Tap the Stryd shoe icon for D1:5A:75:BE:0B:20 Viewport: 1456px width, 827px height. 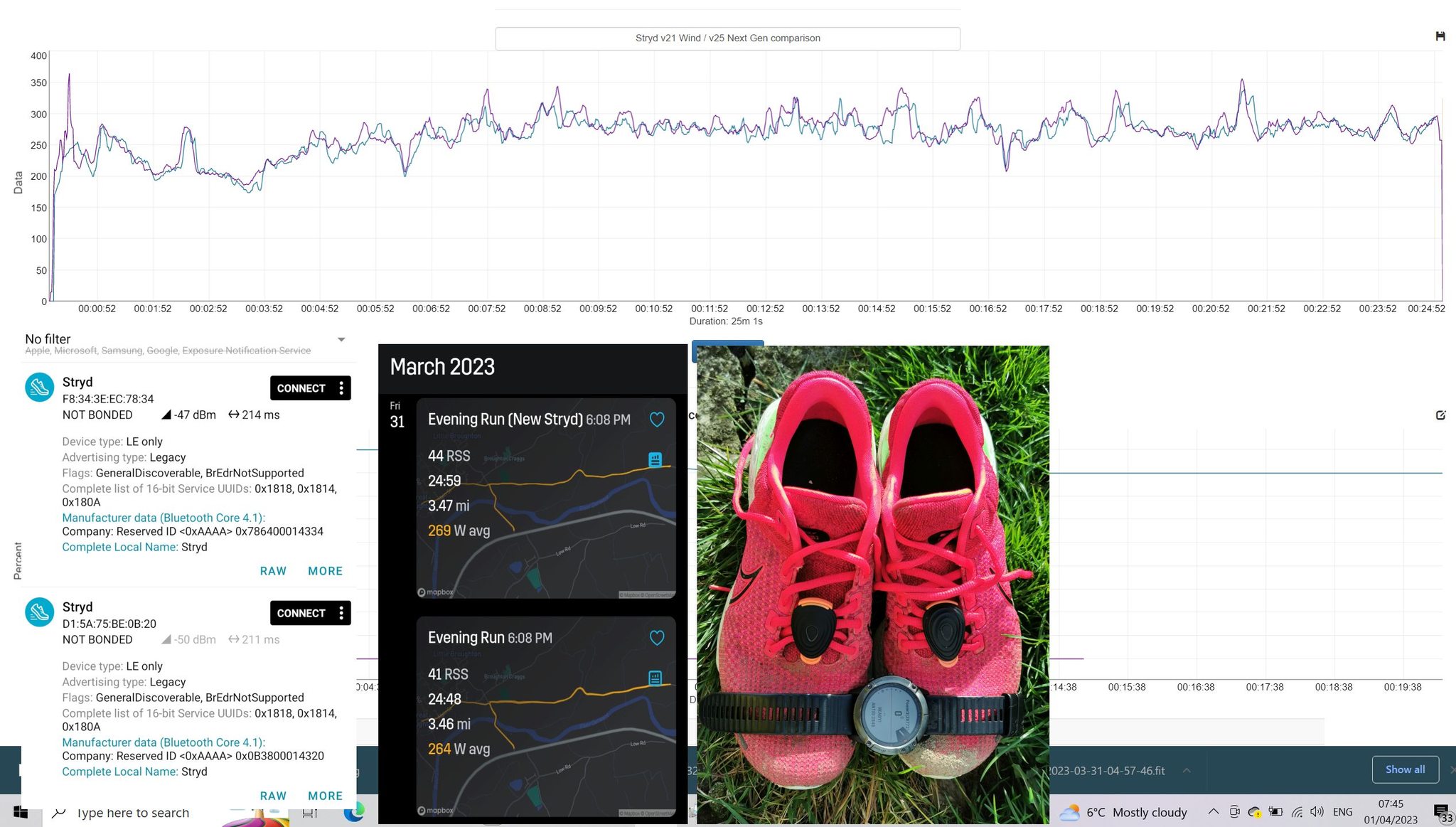(40, 612)
